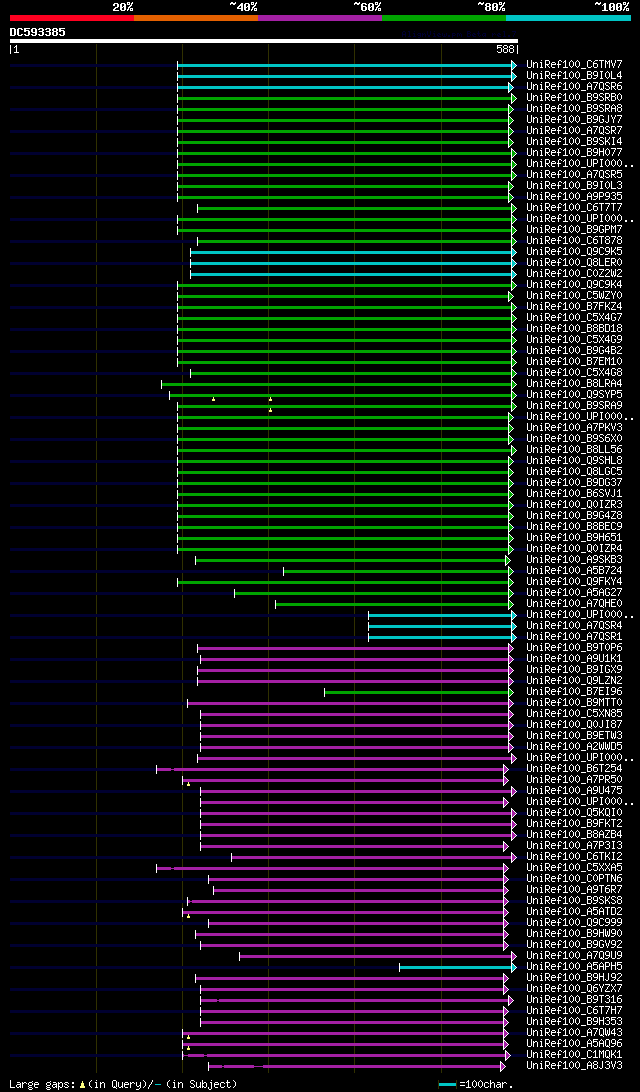
Task: Open hit 'UniRef100_Q8LER0'
Action: [x=574, y=263]
